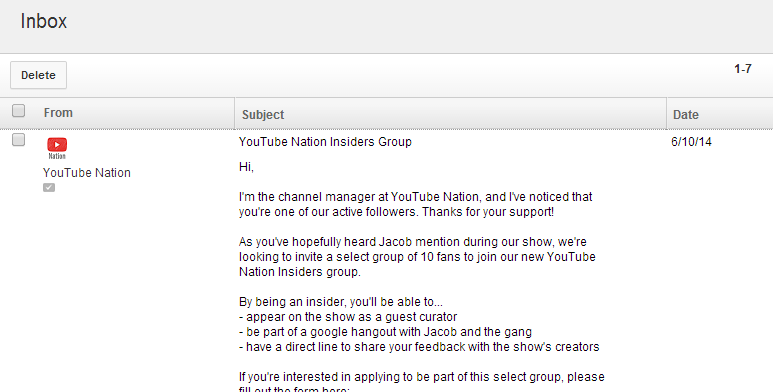Viewport: 773px width, 392px height.
Task: Click the 1-7 message count
Action: pos(743,69)
